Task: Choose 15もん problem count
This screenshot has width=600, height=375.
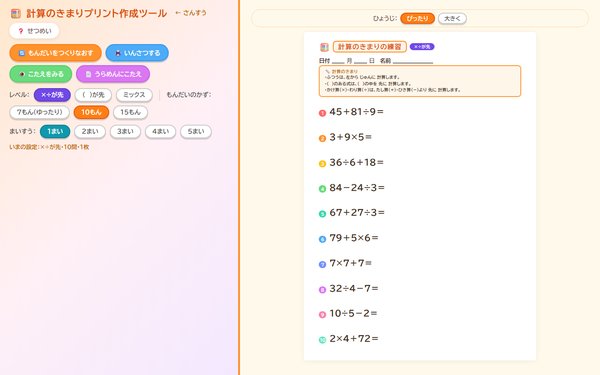Action: (130, 112)
